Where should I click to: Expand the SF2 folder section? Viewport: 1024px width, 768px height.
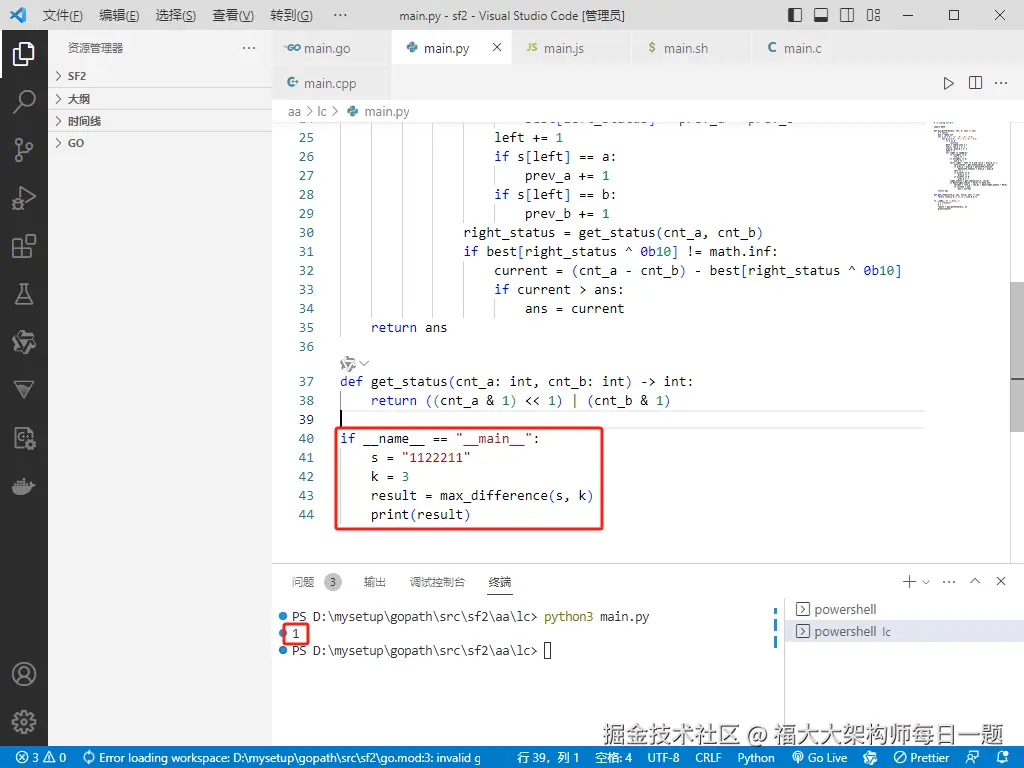tap(160, 76)
